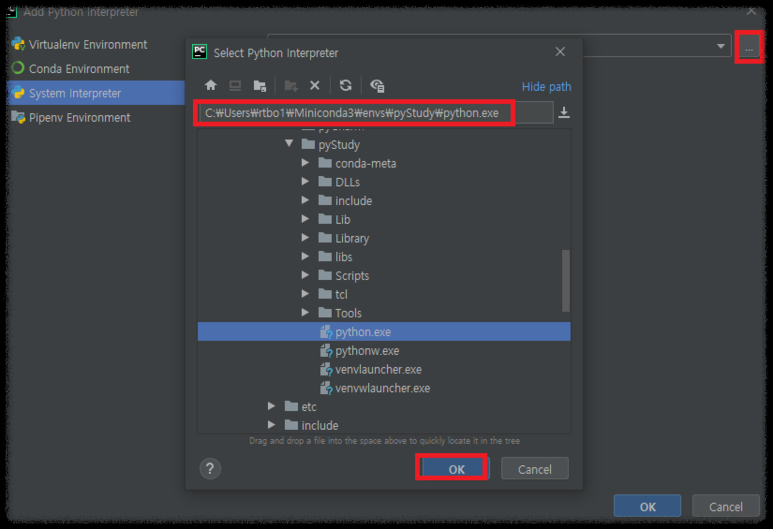
Task: Click the download arrow next to path field
Action: point(564,113)
